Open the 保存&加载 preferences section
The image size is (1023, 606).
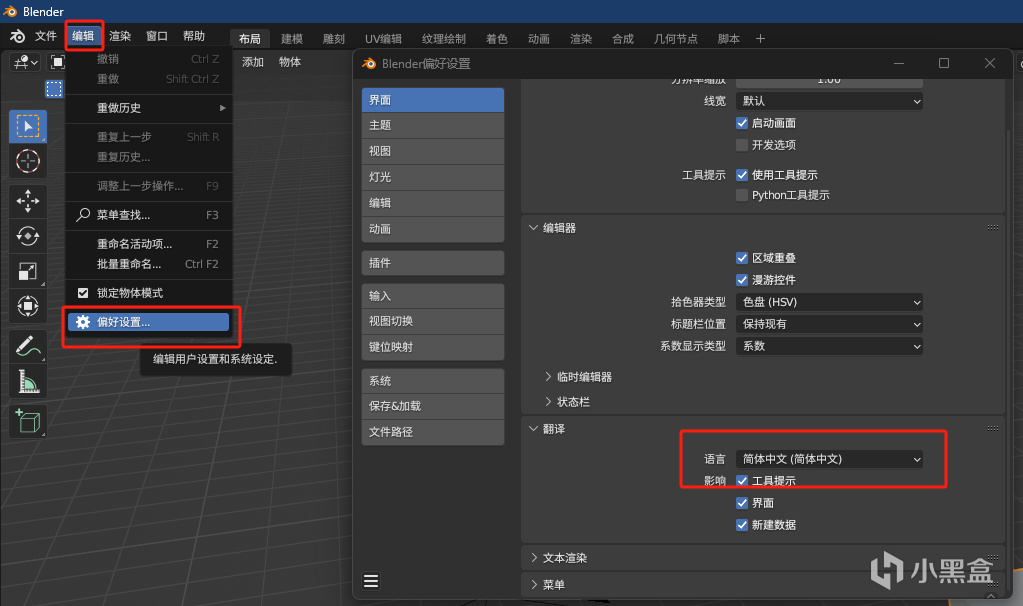click(433, 406)
